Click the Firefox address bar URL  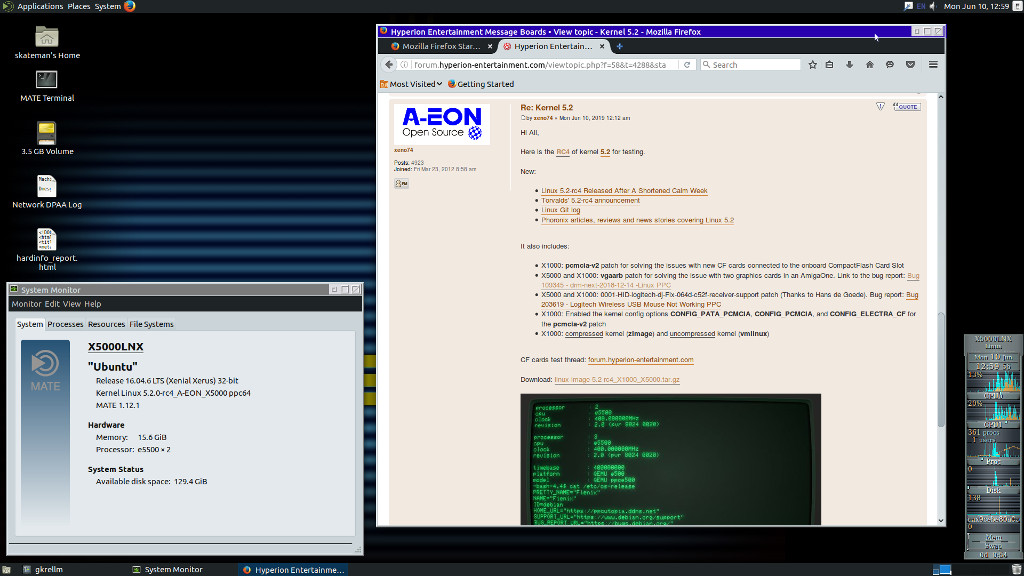pyautogui.click(x=539, y=65)
